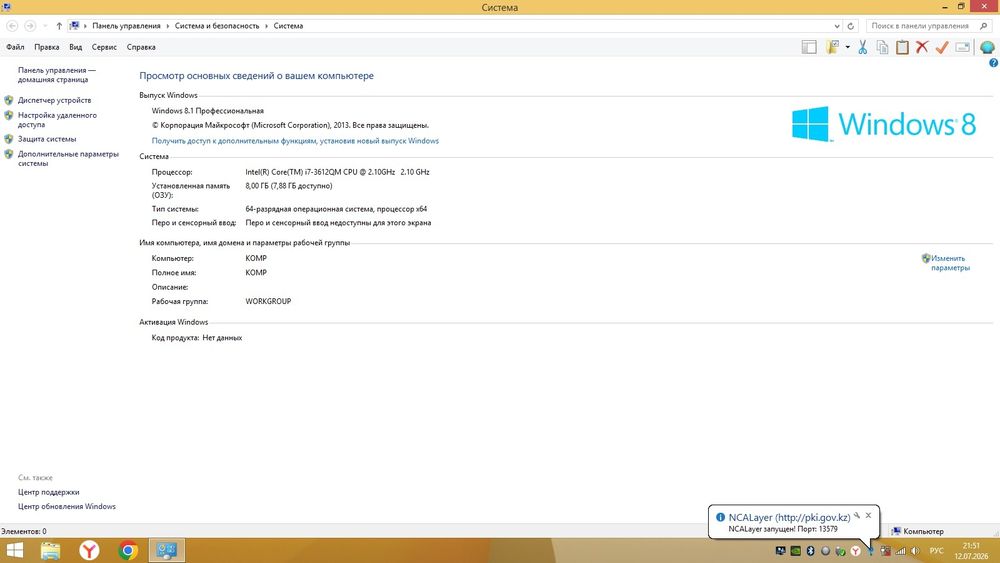This screenshot has width=1000, height=563.
Task: Open the Правка menu
Action: coord(47,47)
